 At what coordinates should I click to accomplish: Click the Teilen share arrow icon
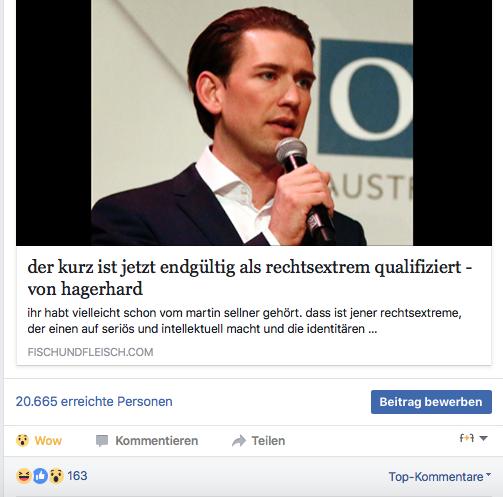click(x=239, y=441)
